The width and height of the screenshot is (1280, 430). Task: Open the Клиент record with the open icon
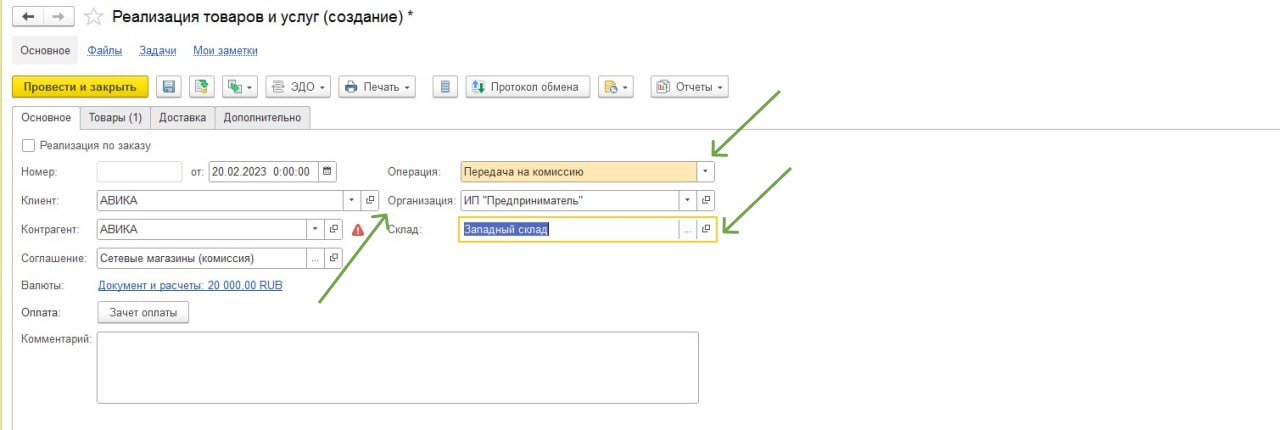[369, 200]
